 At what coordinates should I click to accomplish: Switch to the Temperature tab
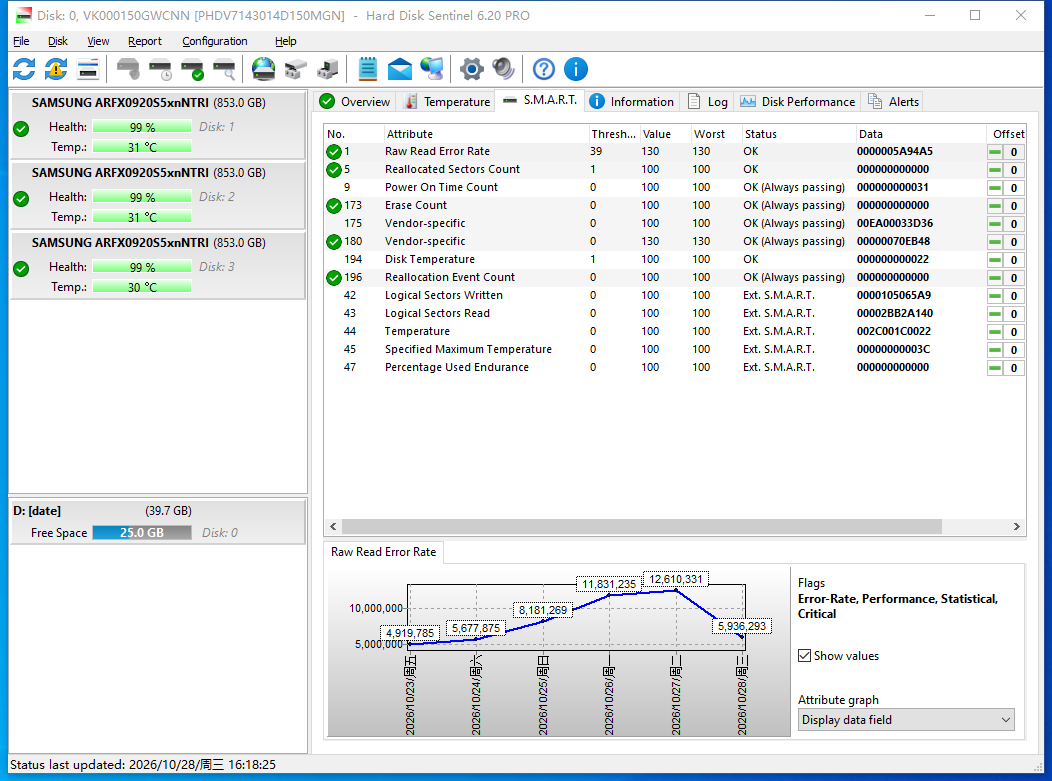pyautogui.click(x=448, y=101)
